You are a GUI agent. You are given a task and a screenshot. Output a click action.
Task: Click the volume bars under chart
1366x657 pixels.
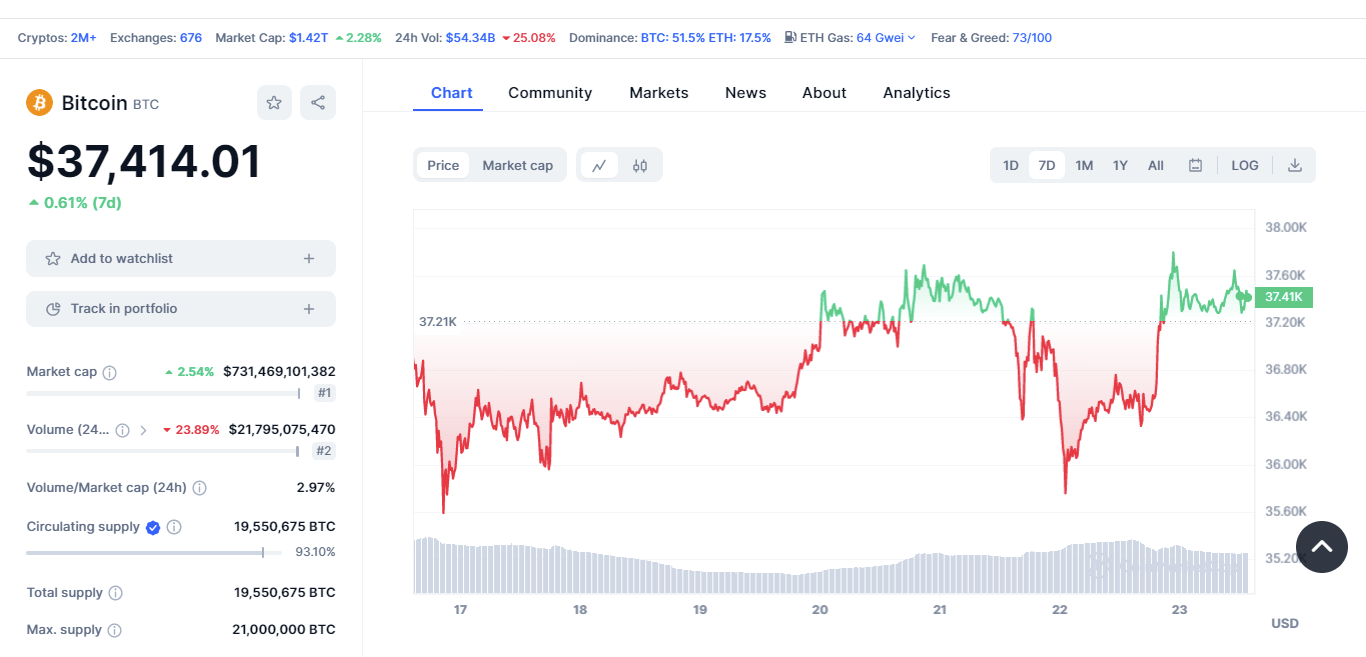(x=833, y=566)
